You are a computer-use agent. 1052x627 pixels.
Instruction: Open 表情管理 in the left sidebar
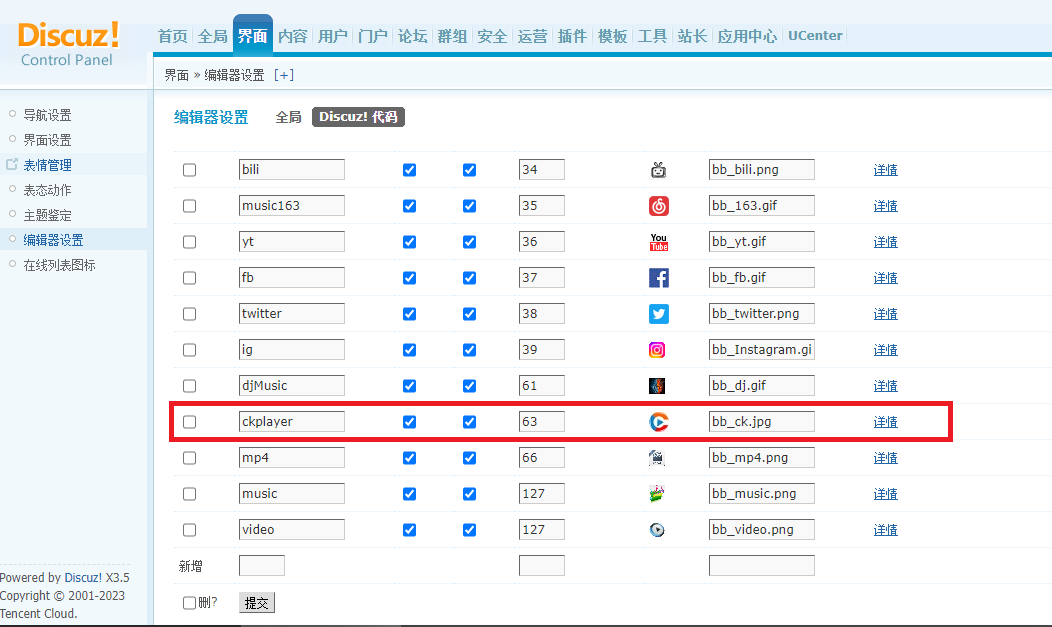(47, 165)
